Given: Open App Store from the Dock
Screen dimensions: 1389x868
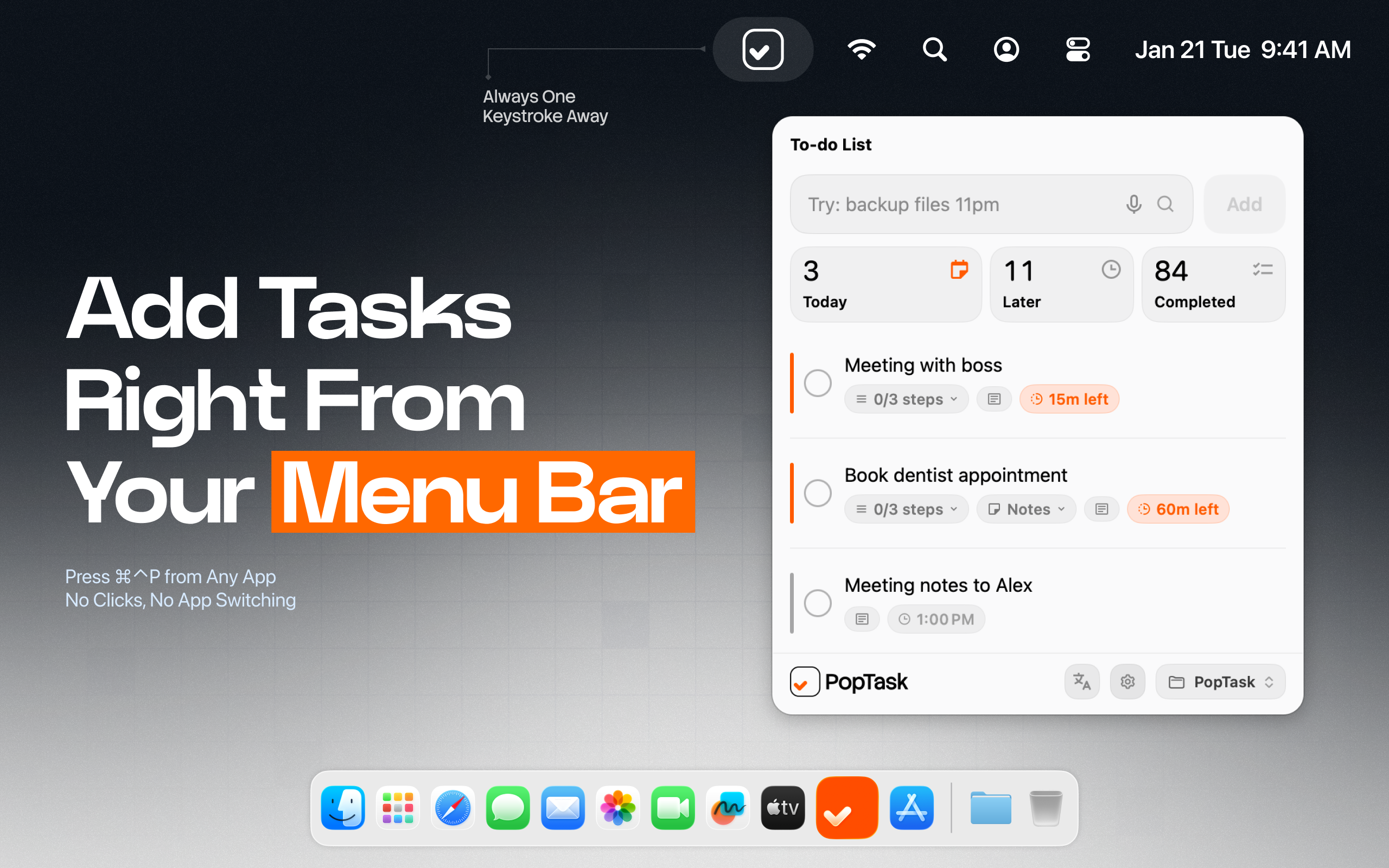Looking at the screenshot, I should 912,808.
